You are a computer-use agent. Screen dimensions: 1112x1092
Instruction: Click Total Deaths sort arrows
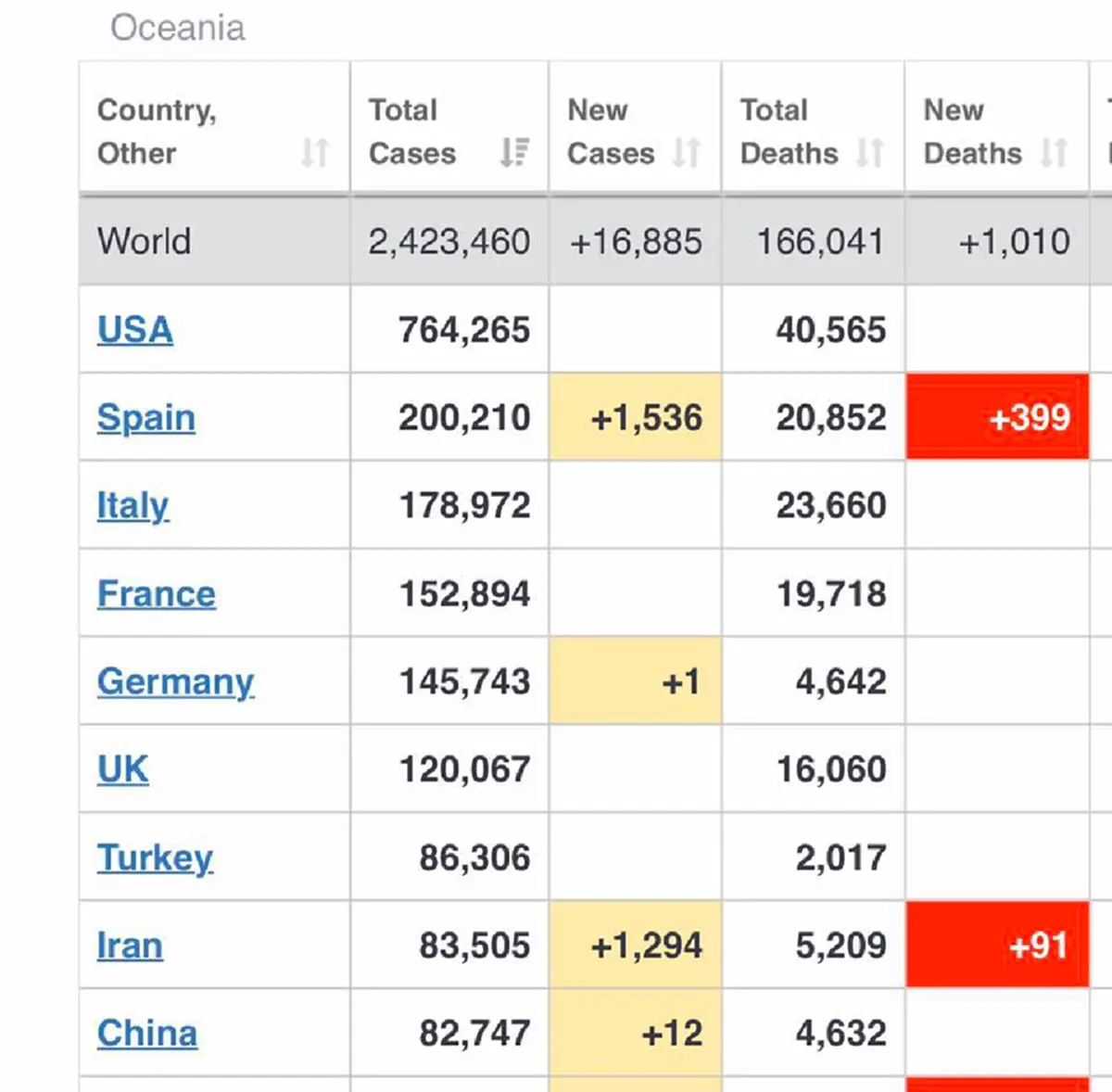click(x=869, y=152)
